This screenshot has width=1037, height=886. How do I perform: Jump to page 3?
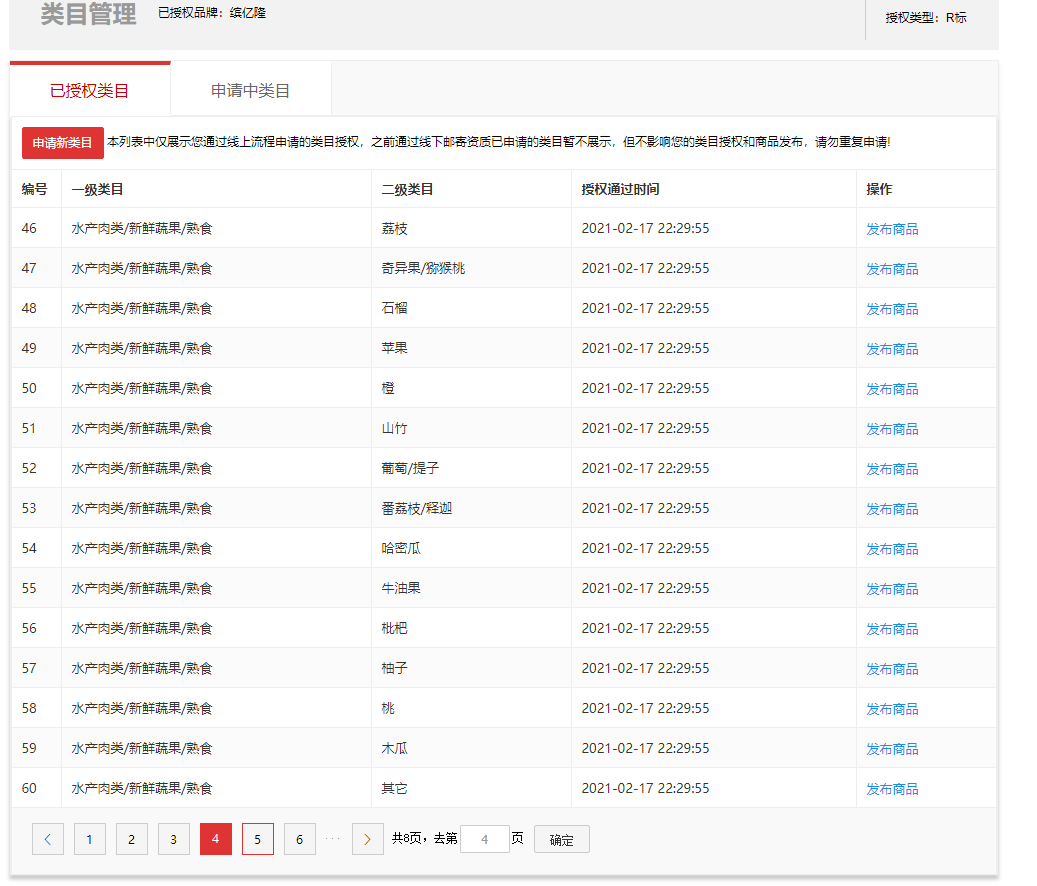(174, 839)
